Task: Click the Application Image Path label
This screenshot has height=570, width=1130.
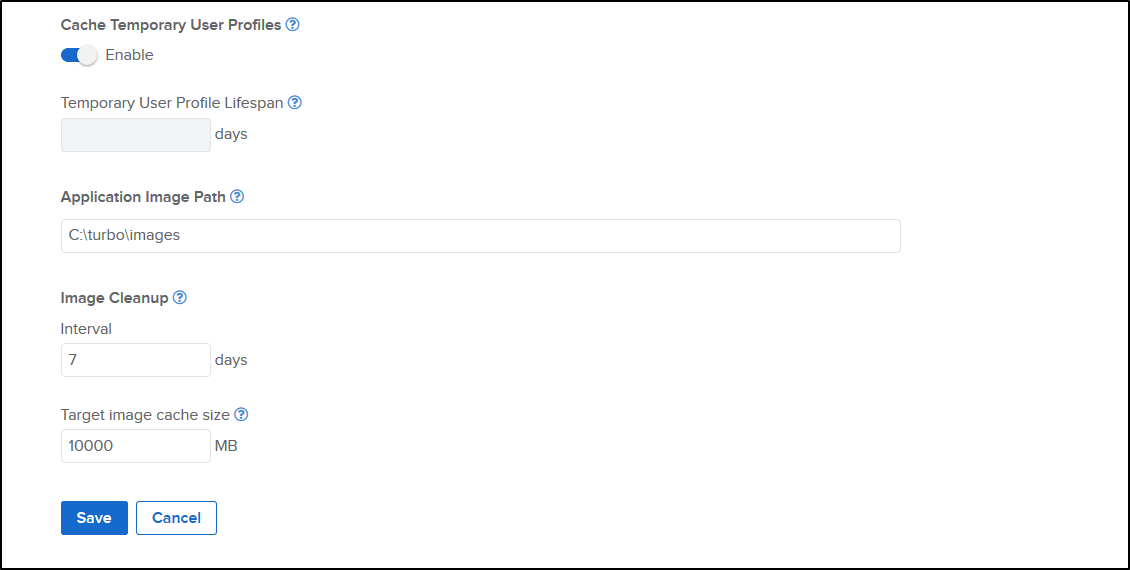Action: (x=143, y=197)
